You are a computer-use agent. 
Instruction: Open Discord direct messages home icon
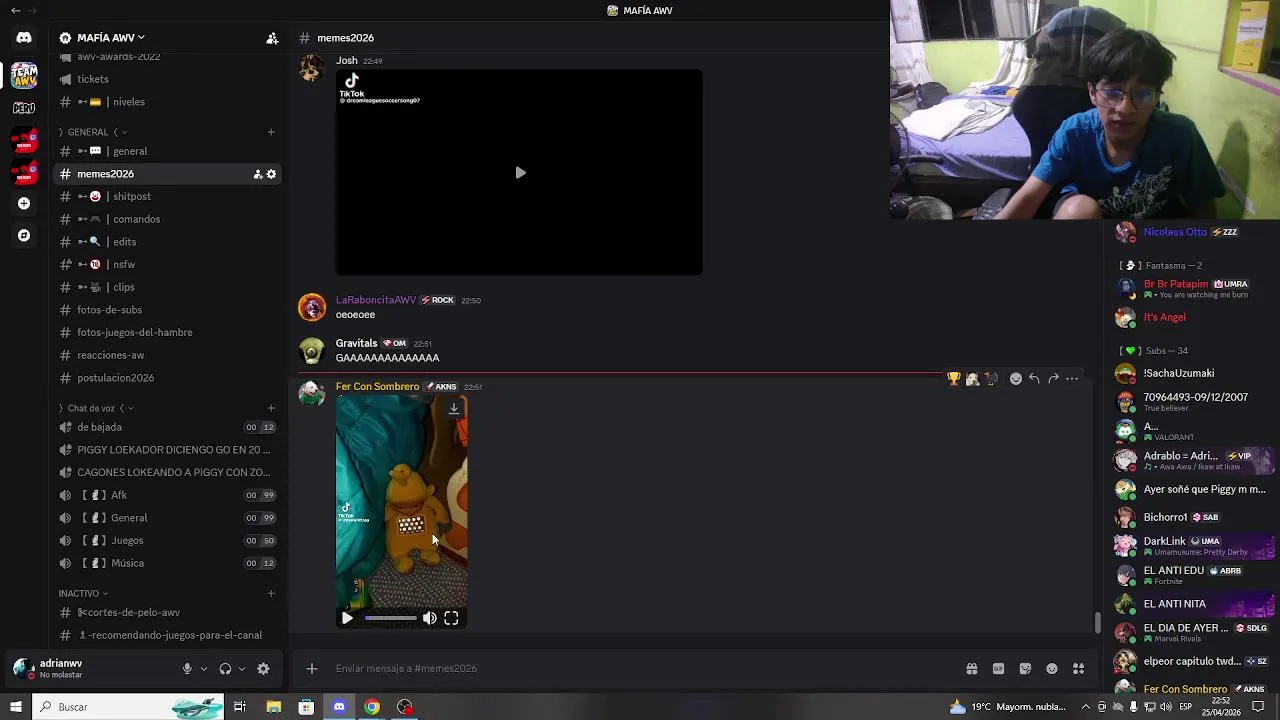tap(24, 38)
